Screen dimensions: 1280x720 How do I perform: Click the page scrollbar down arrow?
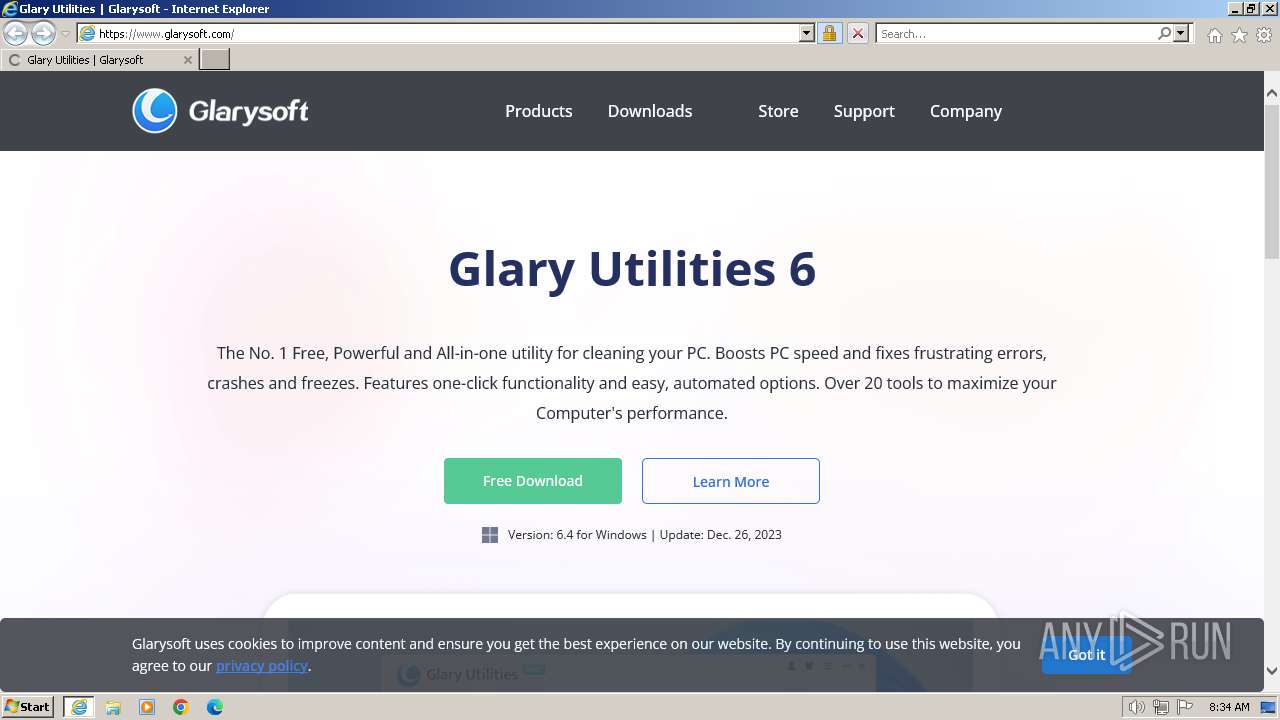[1272, 672]
